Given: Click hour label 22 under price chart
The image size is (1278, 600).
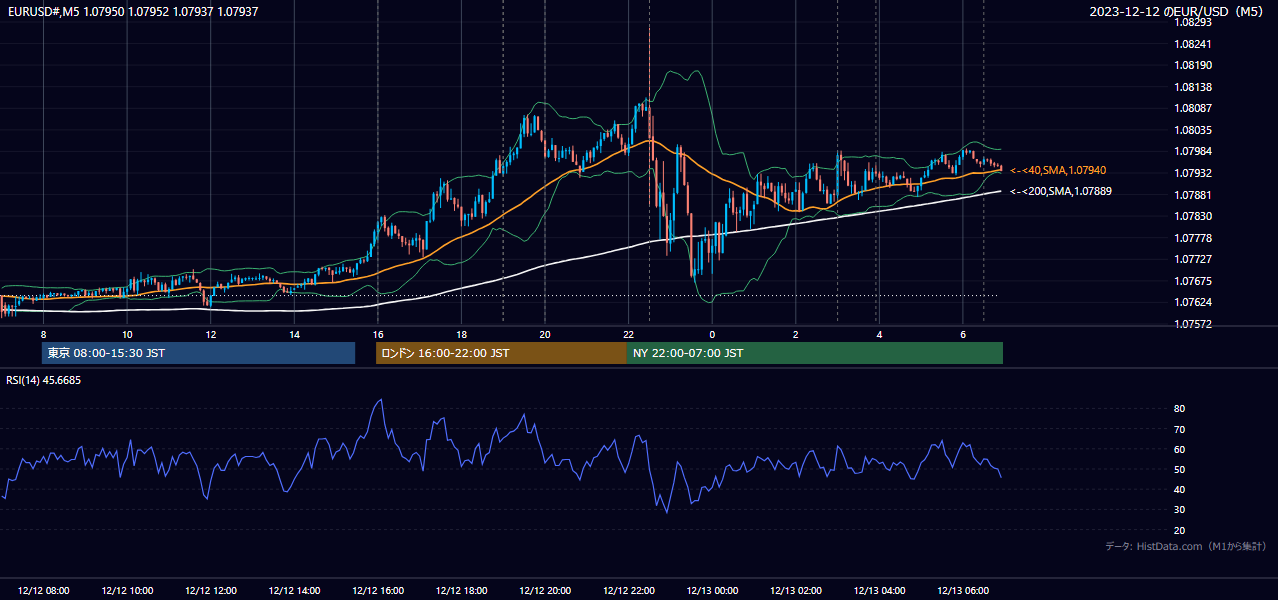Looking at the screenshot, I should pos(628,334).
